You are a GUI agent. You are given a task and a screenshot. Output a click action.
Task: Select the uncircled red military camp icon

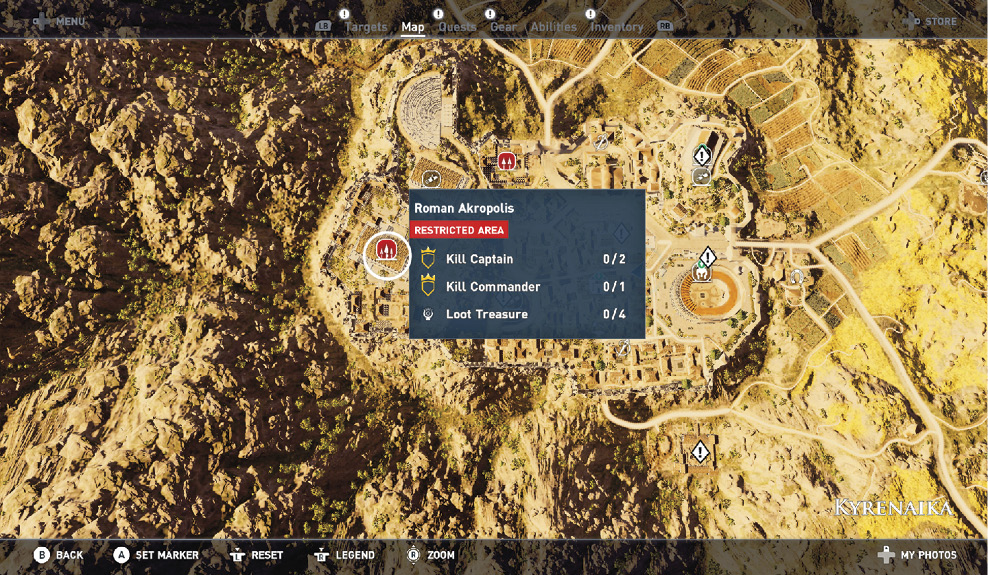507,161
